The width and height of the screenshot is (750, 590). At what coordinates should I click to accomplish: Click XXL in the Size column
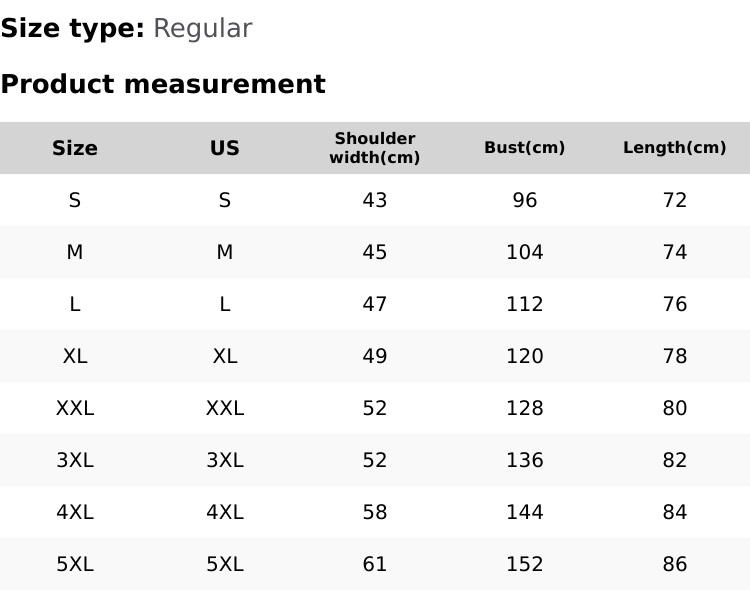tap(75, 408)
